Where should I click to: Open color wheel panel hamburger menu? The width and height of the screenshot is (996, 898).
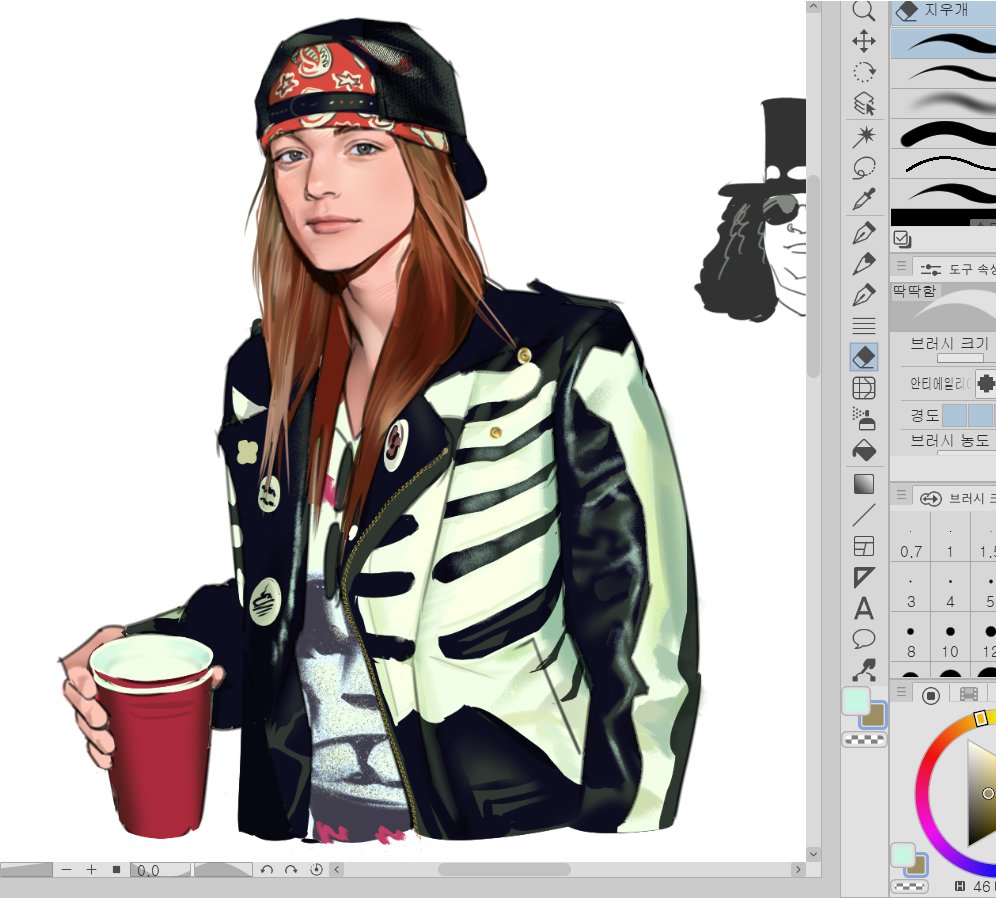(x=901, y=691)
